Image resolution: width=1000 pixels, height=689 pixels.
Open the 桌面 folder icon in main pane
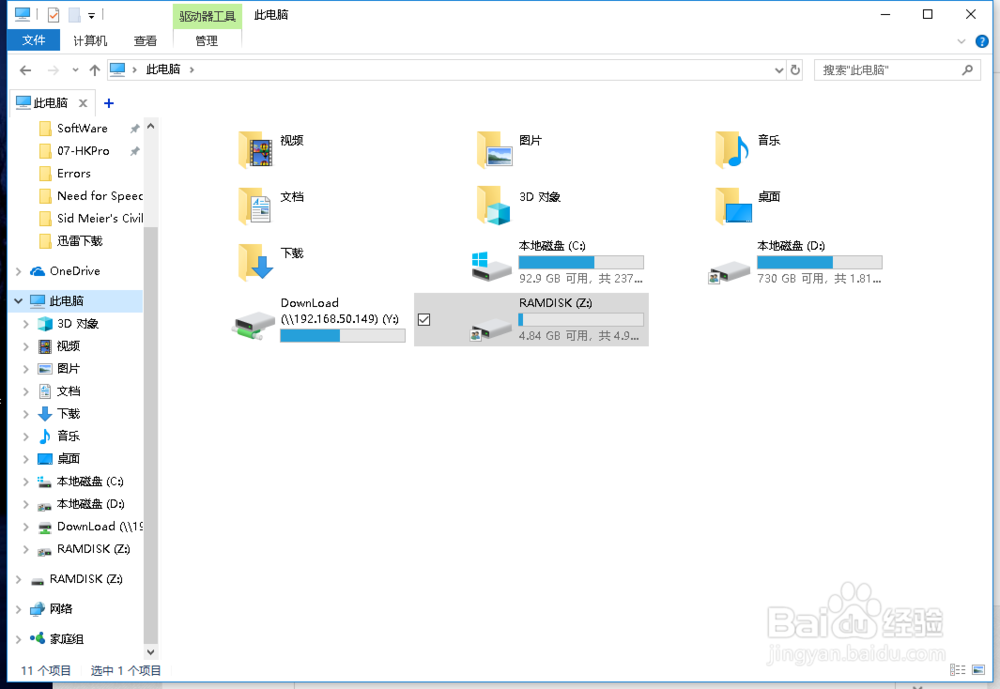733,205
